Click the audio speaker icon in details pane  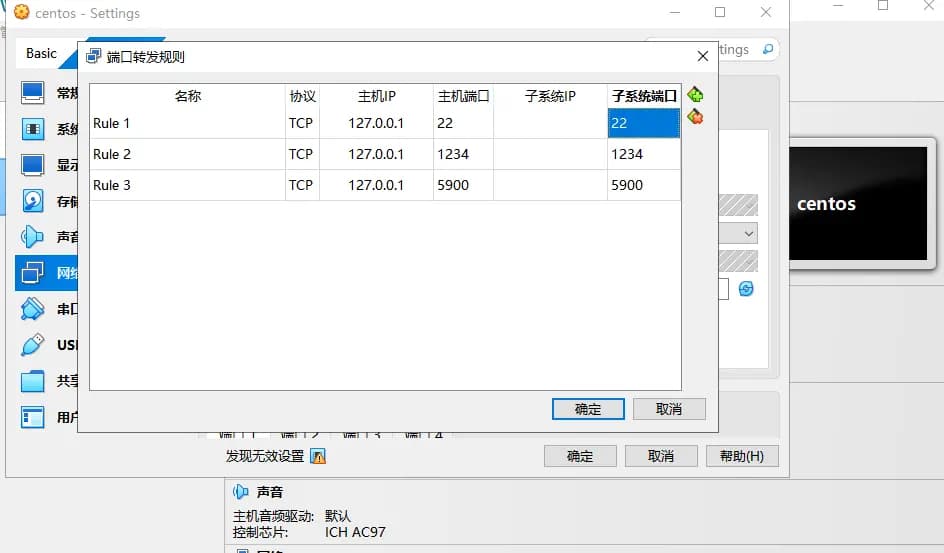[241, 492]
